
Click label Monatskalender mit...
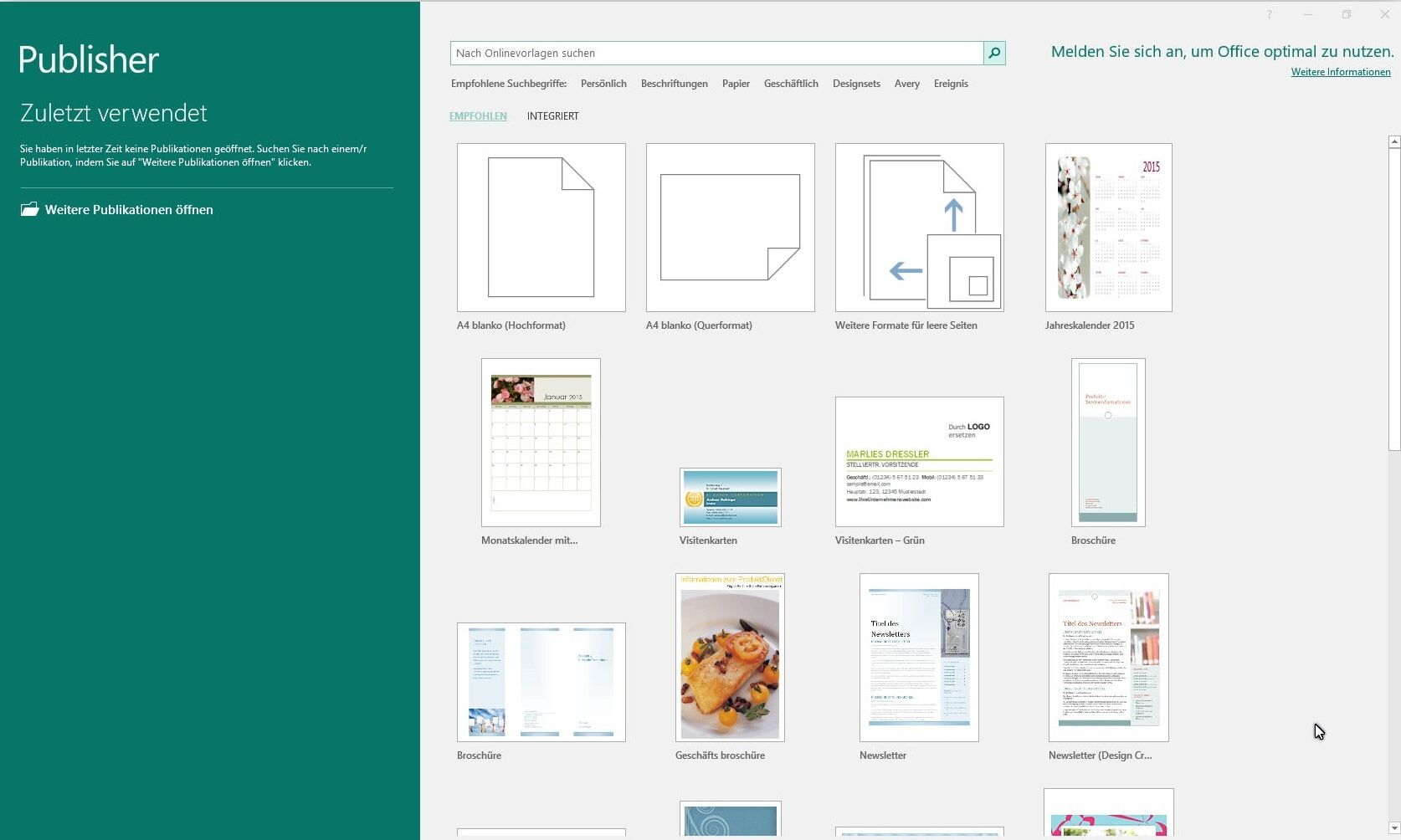tap(530, 540)
